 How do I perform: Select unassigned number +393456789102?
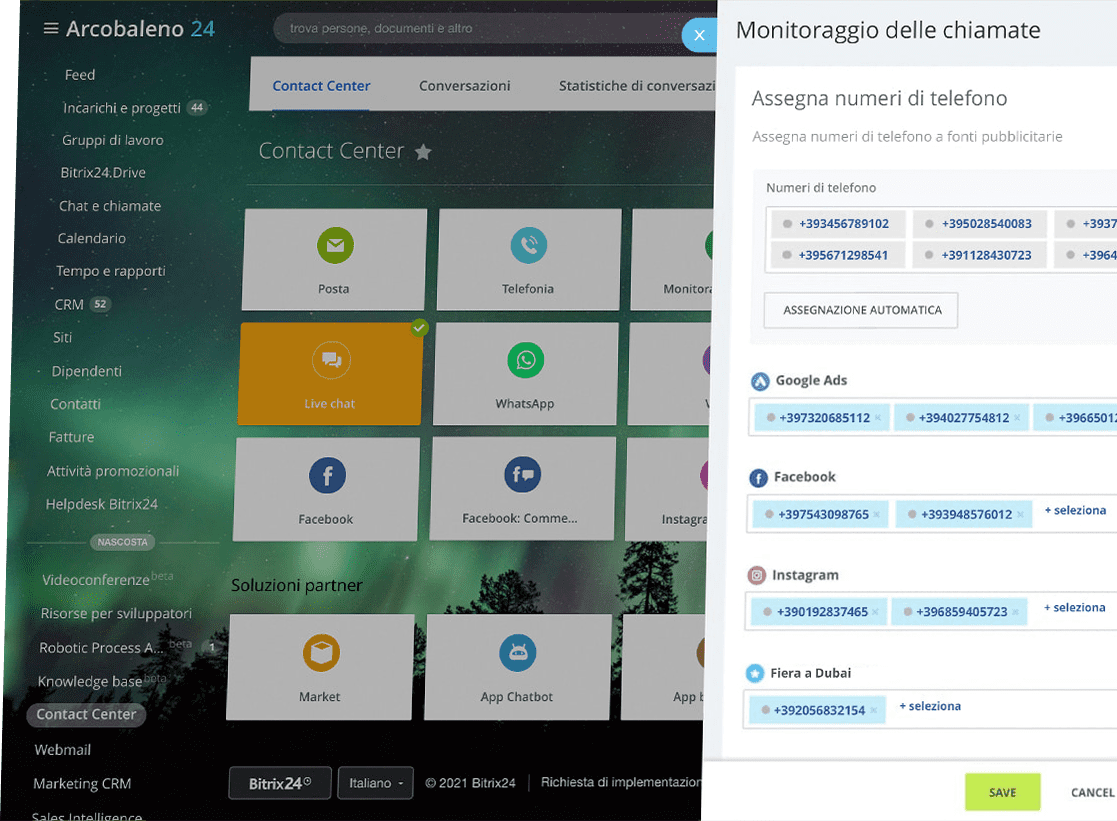click(838, 224)
